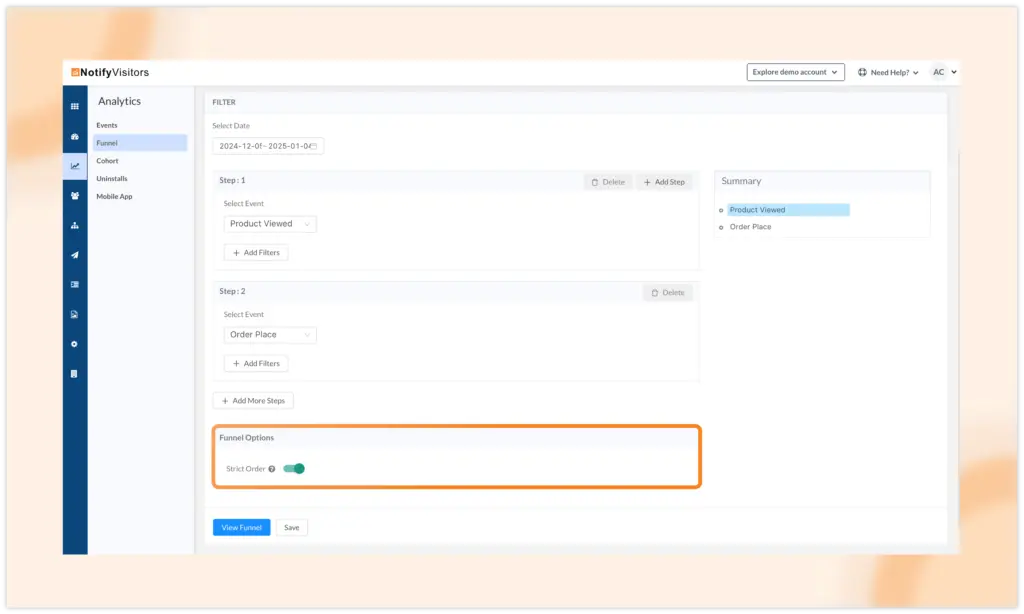Screen dimensions: 1024x614
Task: Click the Analytics line chart sidebar icon
Action: [x=74, y=166]
